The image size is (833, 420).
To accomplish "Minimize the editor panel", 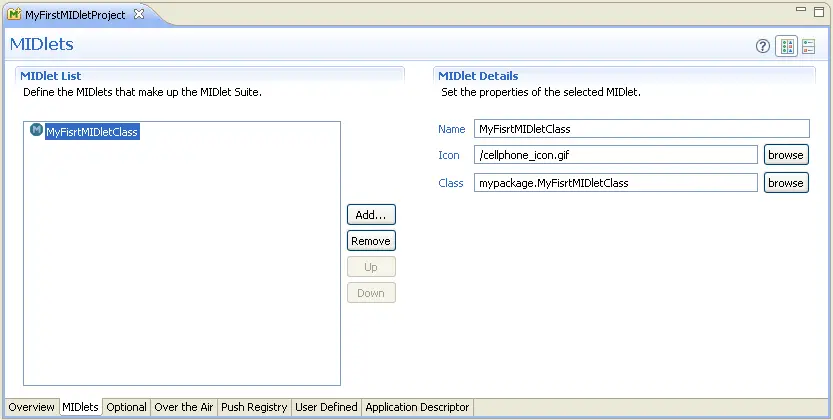I will tap(799, 10).
